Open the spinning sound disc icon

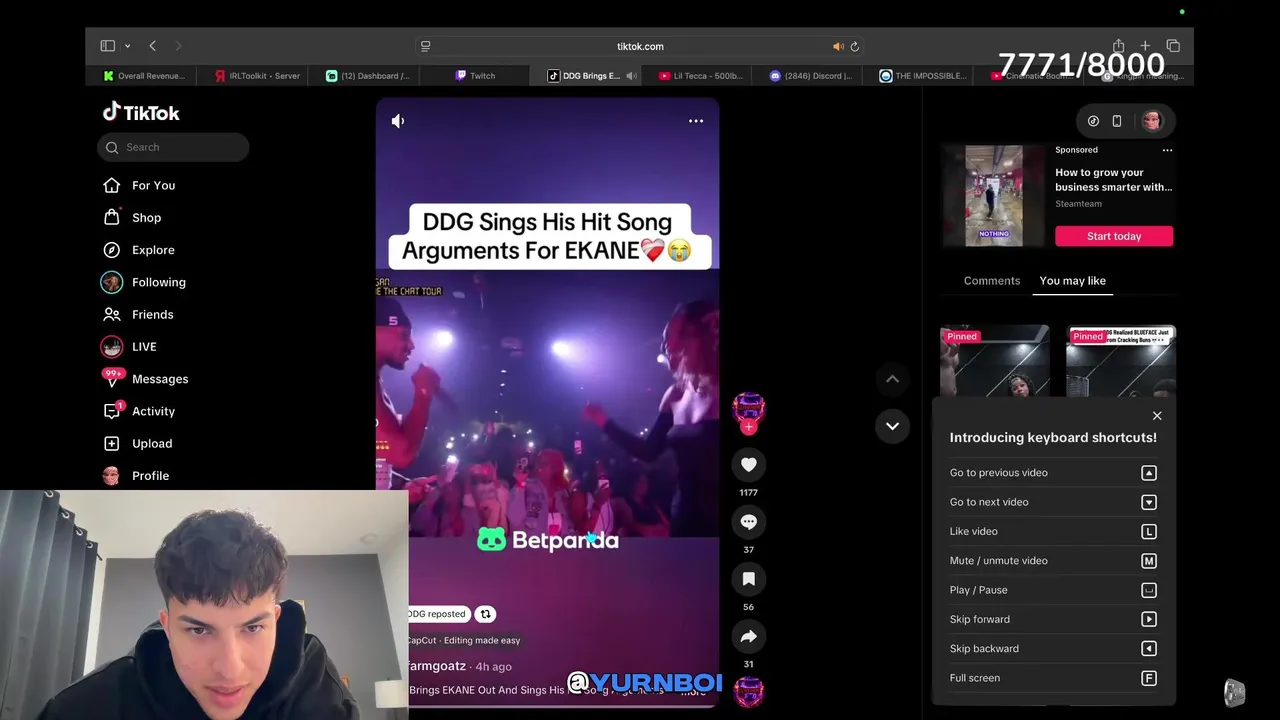coord(748,691)
